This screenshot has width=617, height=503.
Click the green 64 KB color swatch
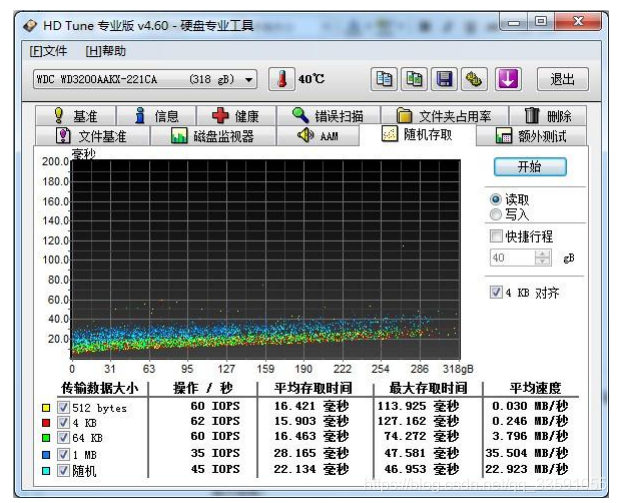coord(46,438)
